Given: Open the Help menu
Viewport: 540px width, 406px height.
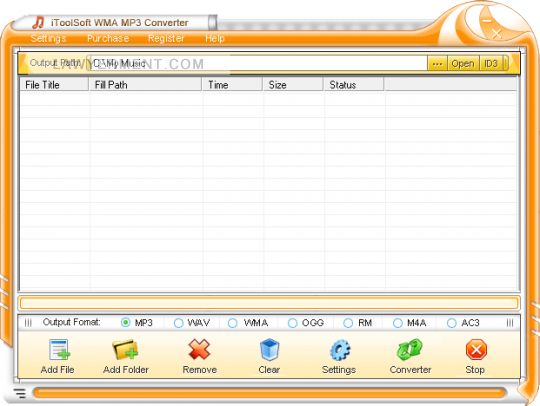Looking at the screenshot, I should point(215,38).
